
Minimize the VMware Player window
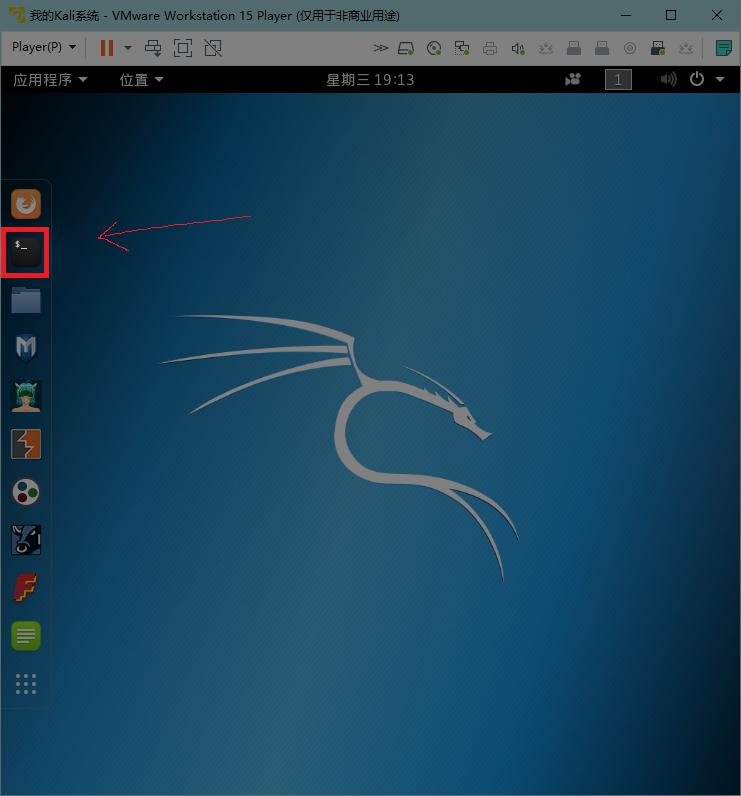click(x=626, y=15)
